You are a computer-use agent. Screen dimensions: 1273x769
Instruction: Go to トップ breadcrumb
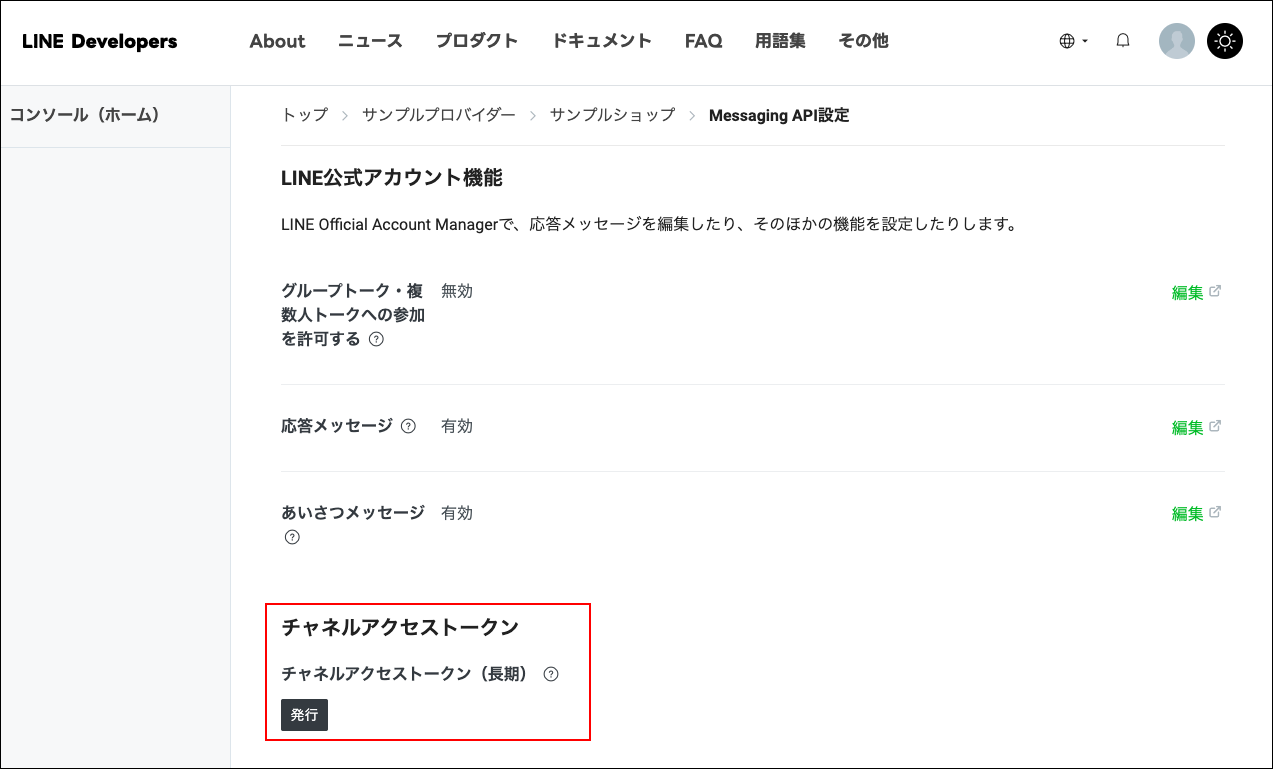pos(304,115)
